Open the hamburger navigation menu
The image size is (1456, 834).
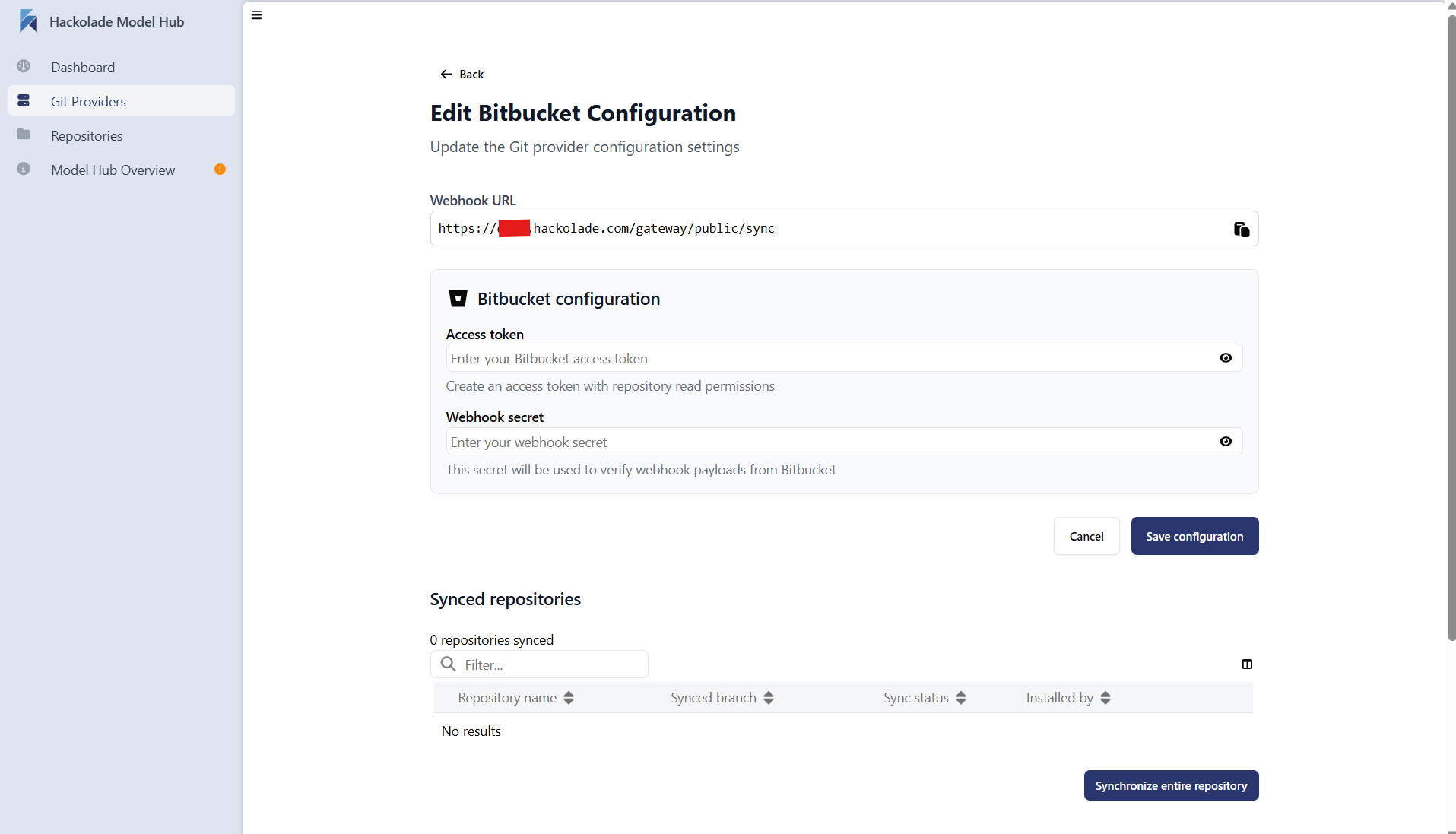256,14
